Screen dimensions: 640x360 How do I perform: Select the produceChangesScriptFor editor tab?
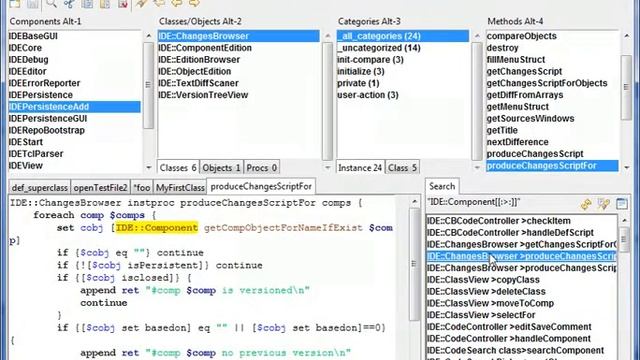point(261,186)
